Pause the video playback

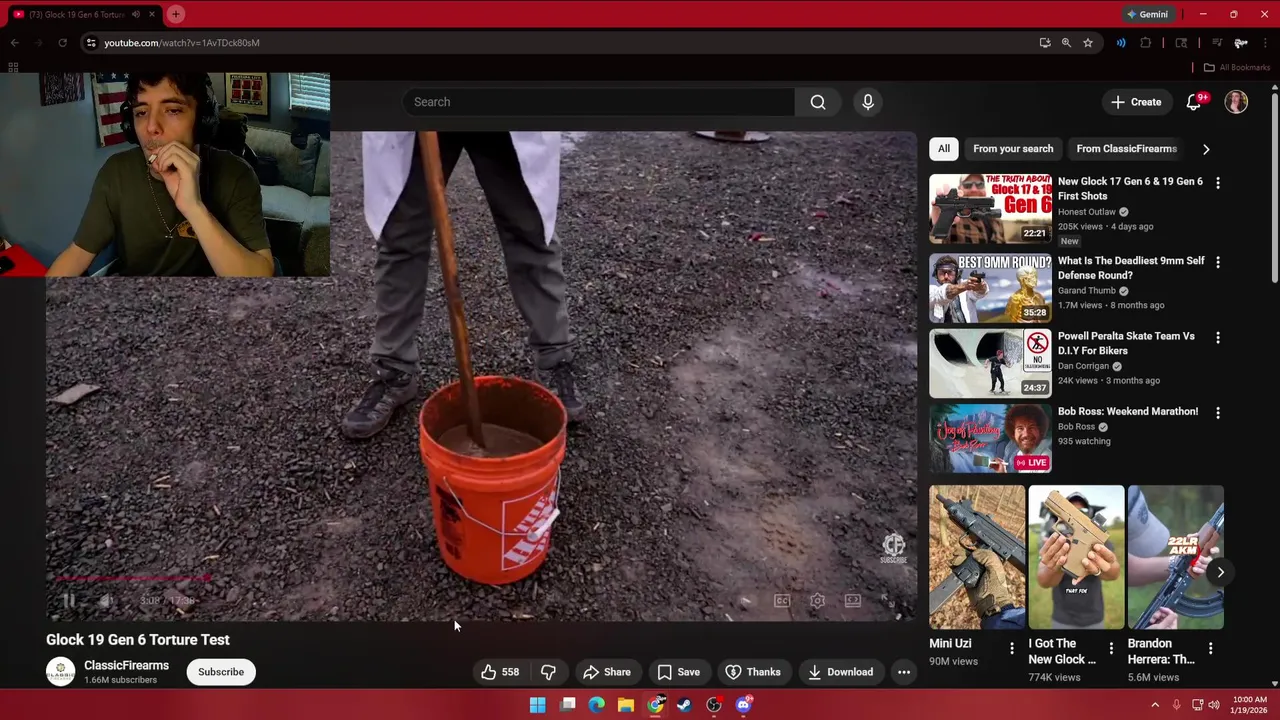coord(68,601)
